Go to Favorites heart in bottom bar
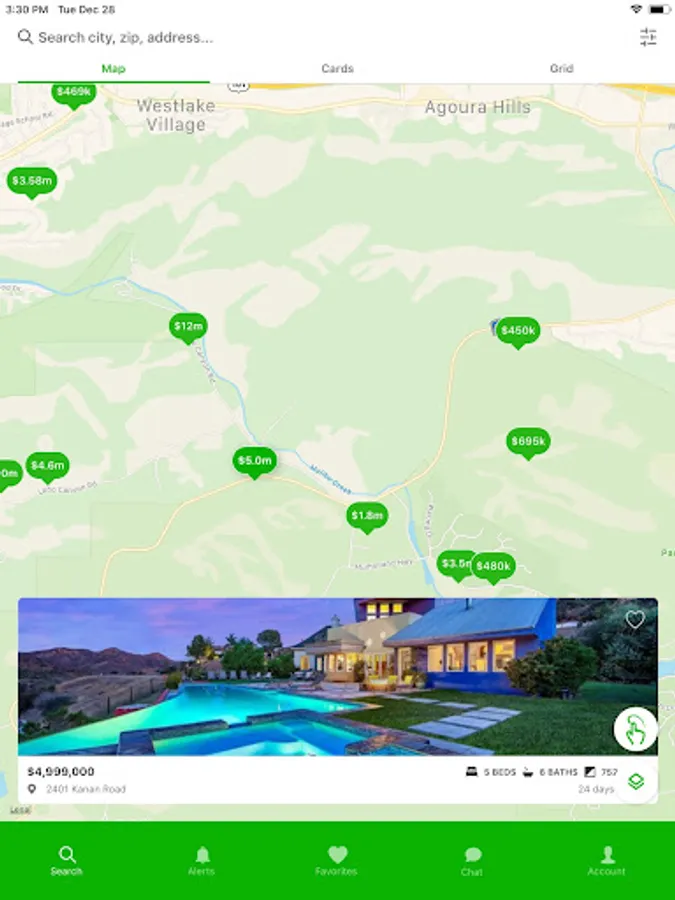Screen dimensions: 675x900 coord(336,860)
